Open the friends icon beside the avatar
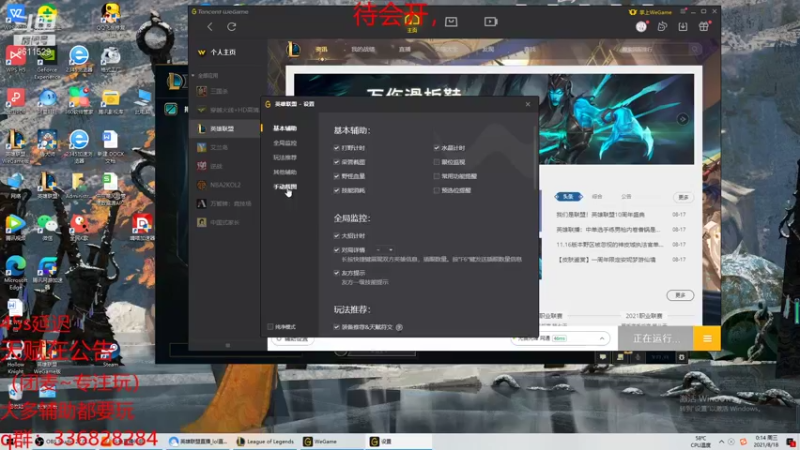The height and width of the screenshot is (450, 800). point(662,27)
